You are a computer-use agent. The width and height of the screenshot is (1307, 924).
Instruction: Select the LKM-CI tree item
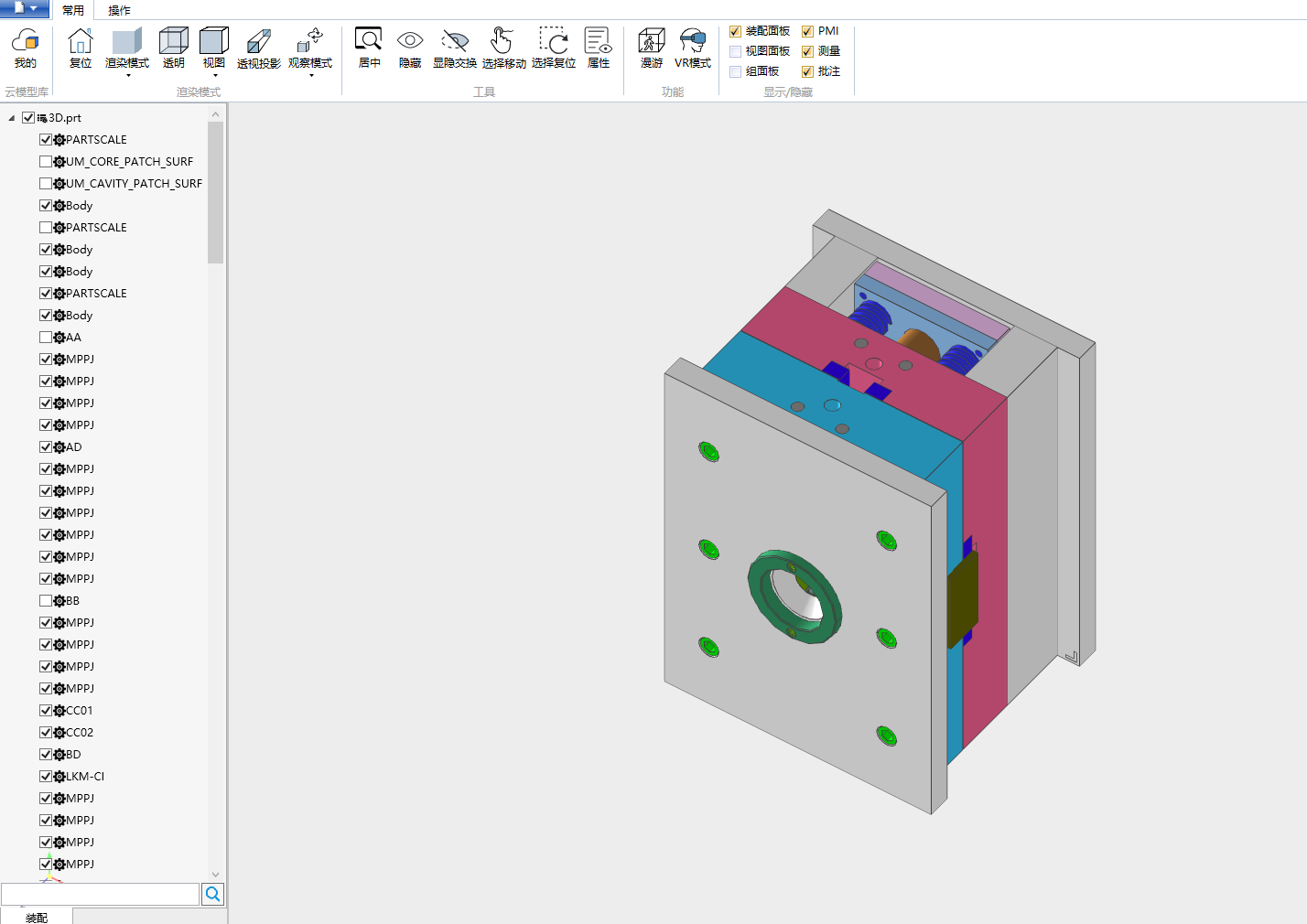85,777
